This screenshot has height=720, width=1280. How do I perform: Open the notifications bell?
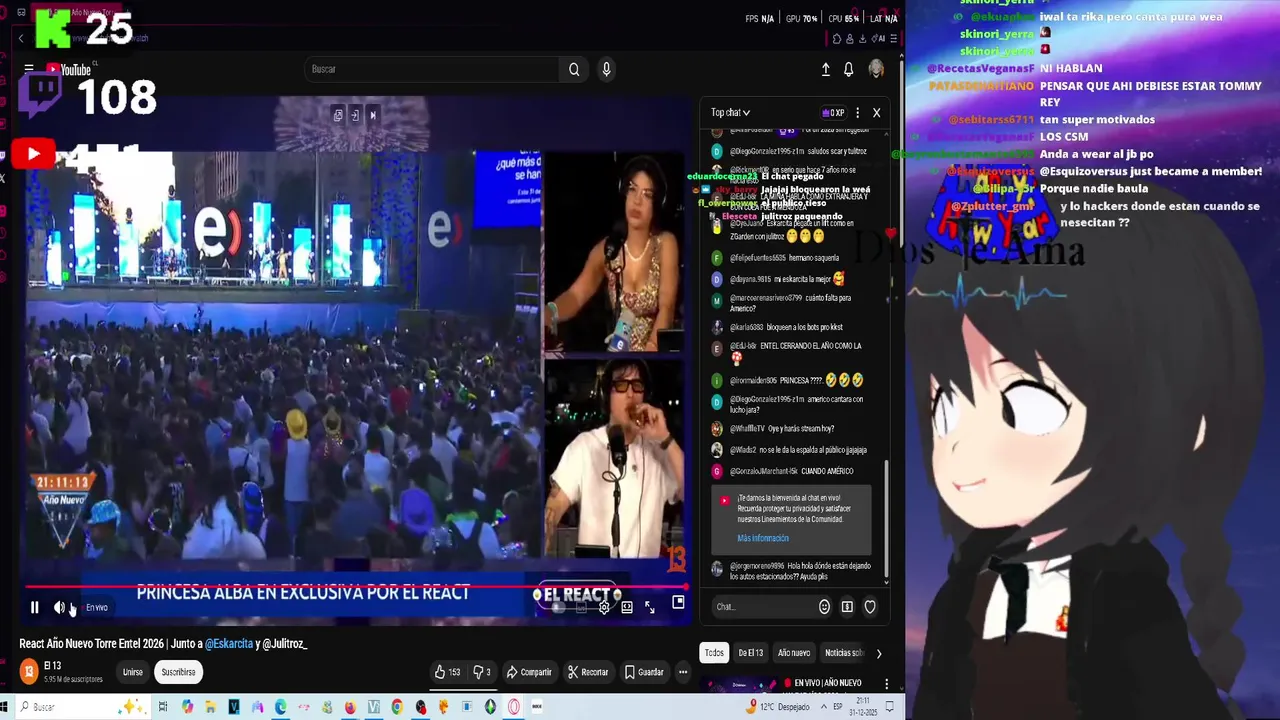tap(849, 69)
